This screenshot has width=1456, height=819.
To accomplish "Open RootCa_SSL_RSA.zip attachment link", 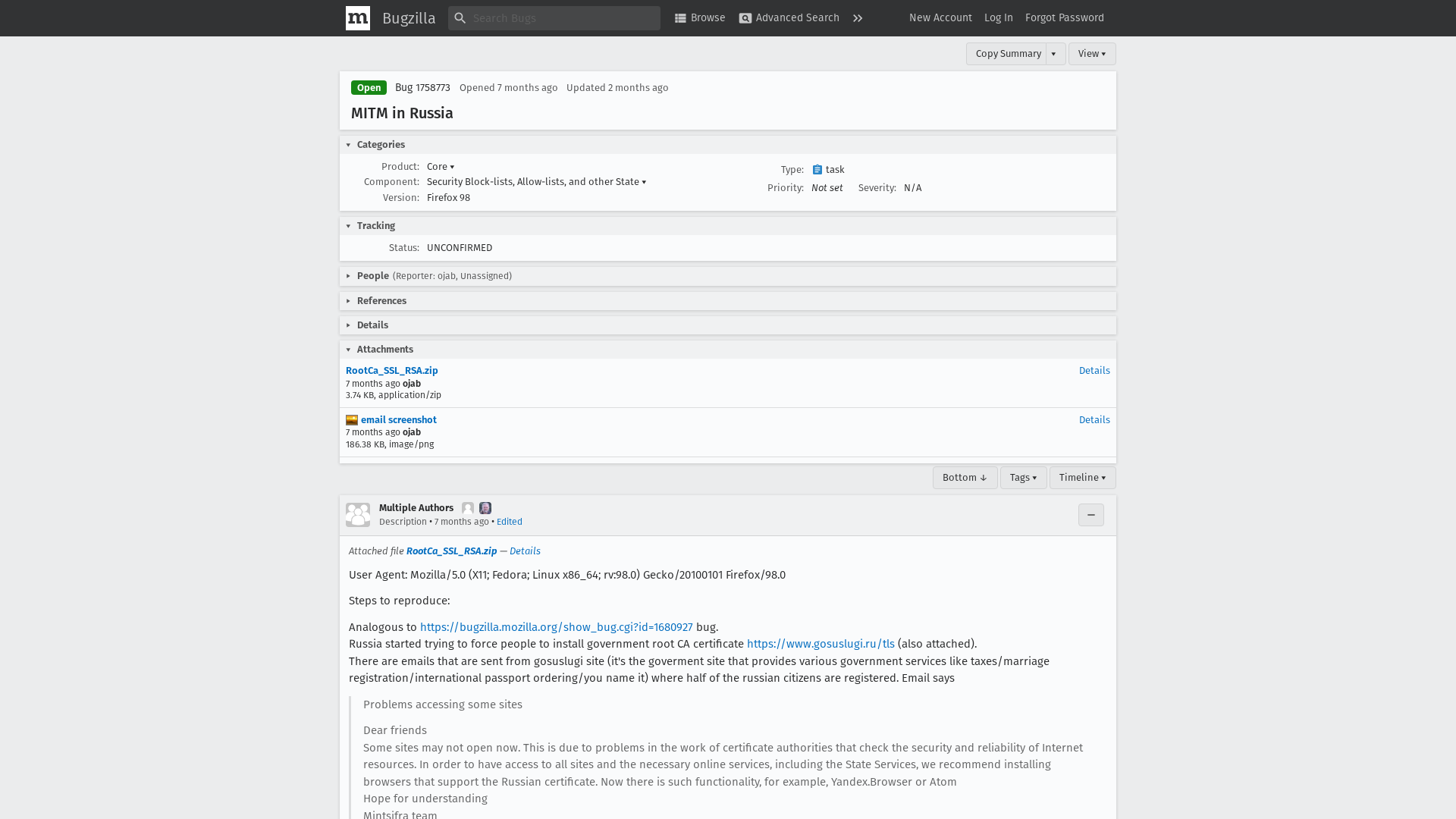I will [x=392, y=371].
